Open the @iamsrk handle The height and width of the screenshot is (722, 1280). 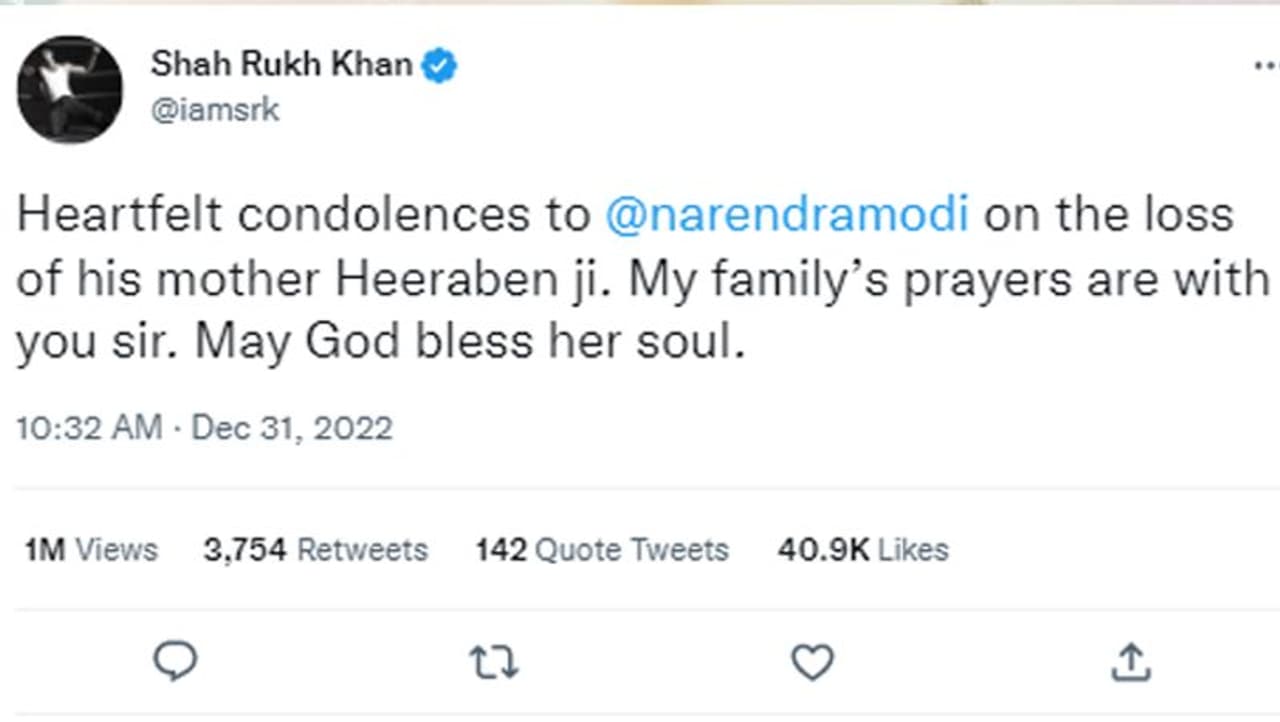[215, 109]
